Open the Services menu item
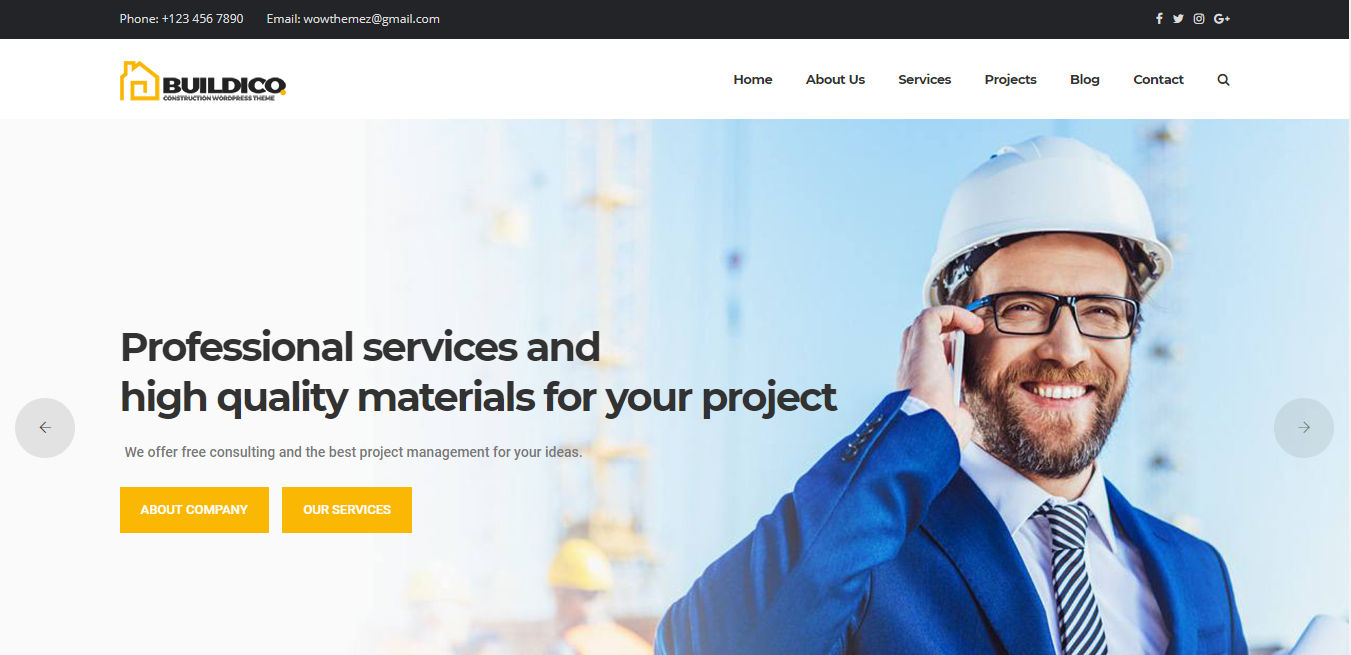Image resolution: width=1351 pixels, height=655 pixels. pyautogui.click(x=925, y=80)
